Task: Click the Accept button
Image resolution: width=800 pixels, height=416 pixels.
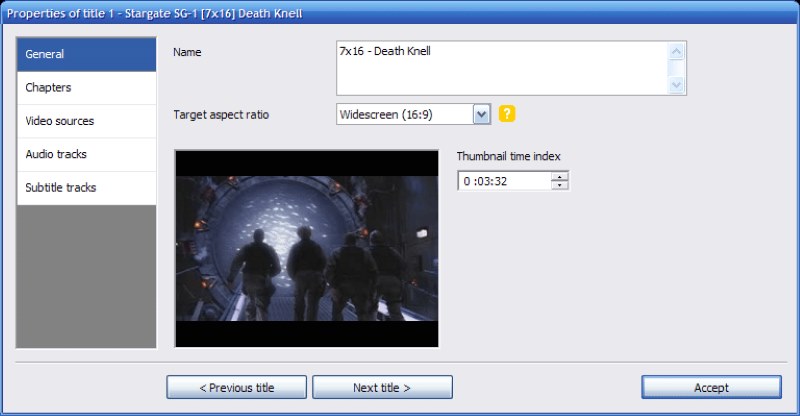Action: click(x=711, y=387)
